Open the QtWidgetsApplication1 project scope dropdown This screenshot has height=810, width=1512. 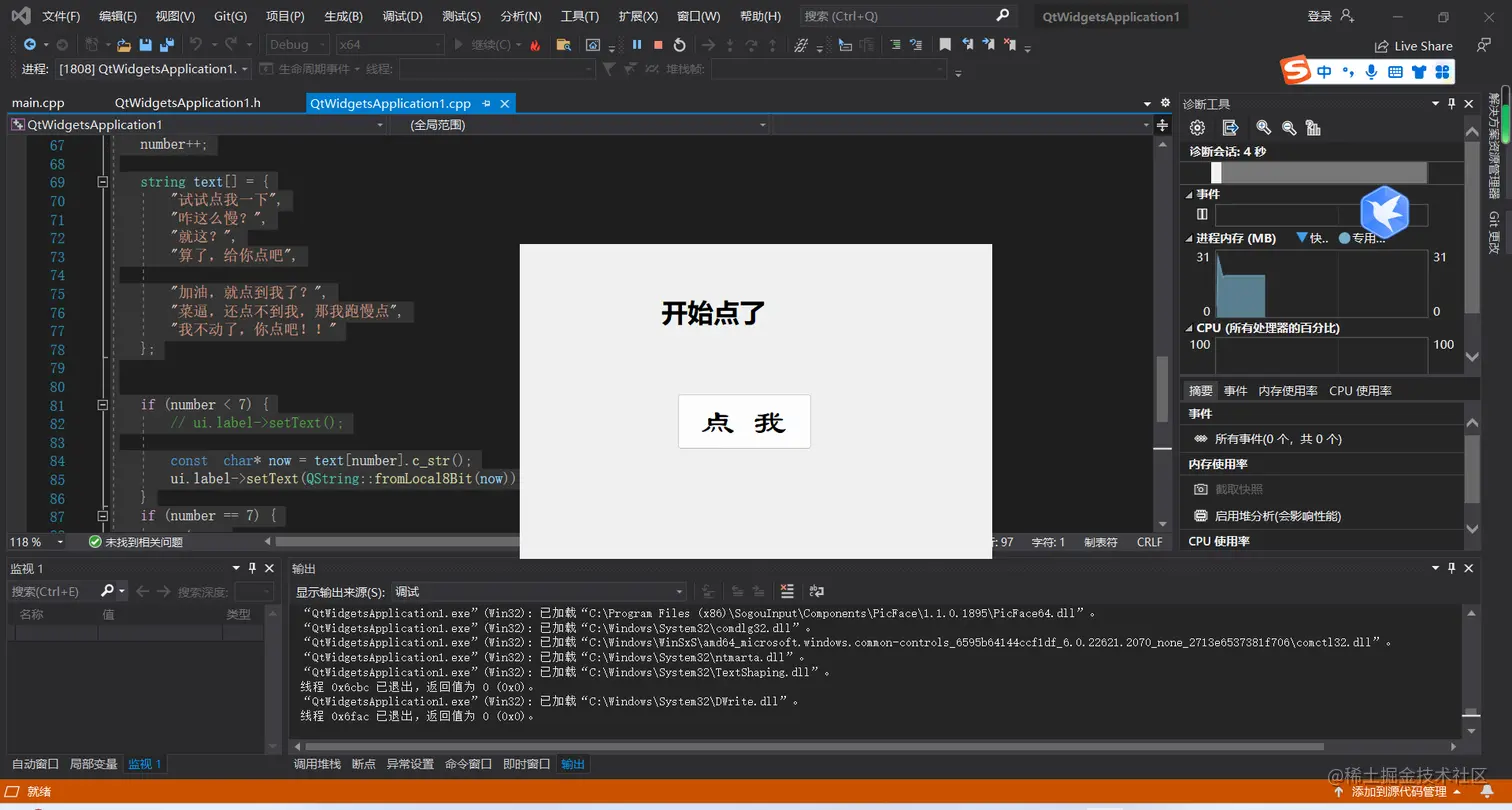click(x=197, y=125)
